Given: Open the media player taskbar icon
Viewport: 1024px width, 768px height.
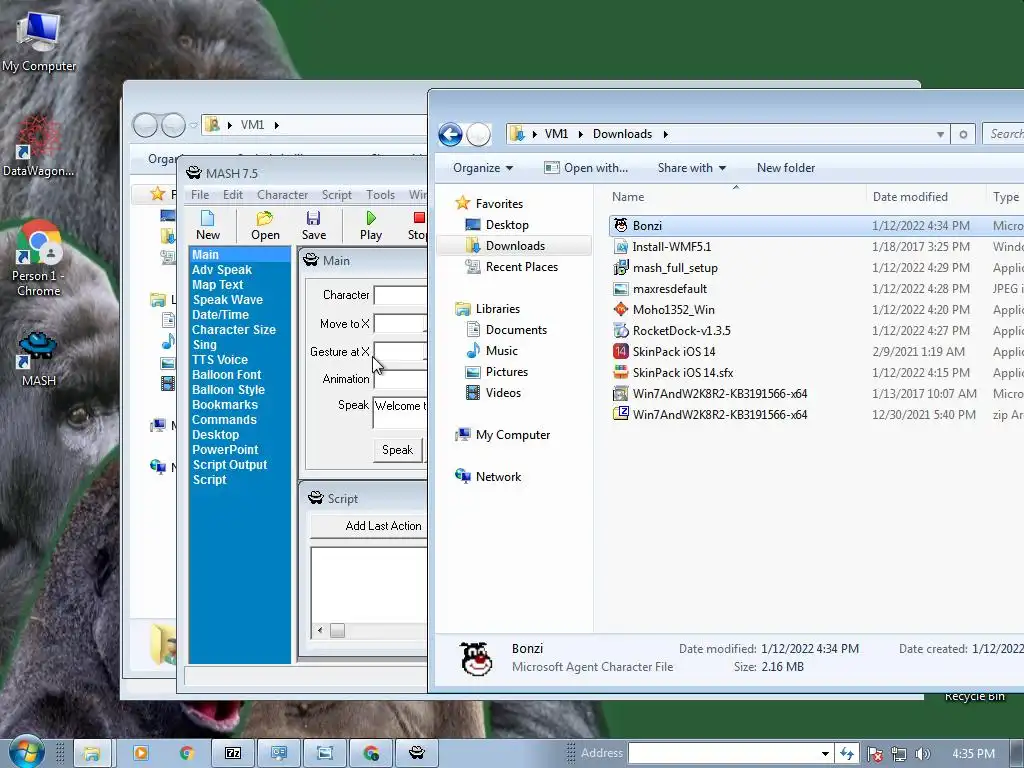Looking at the screenshot, I should [x=140, y=754].
